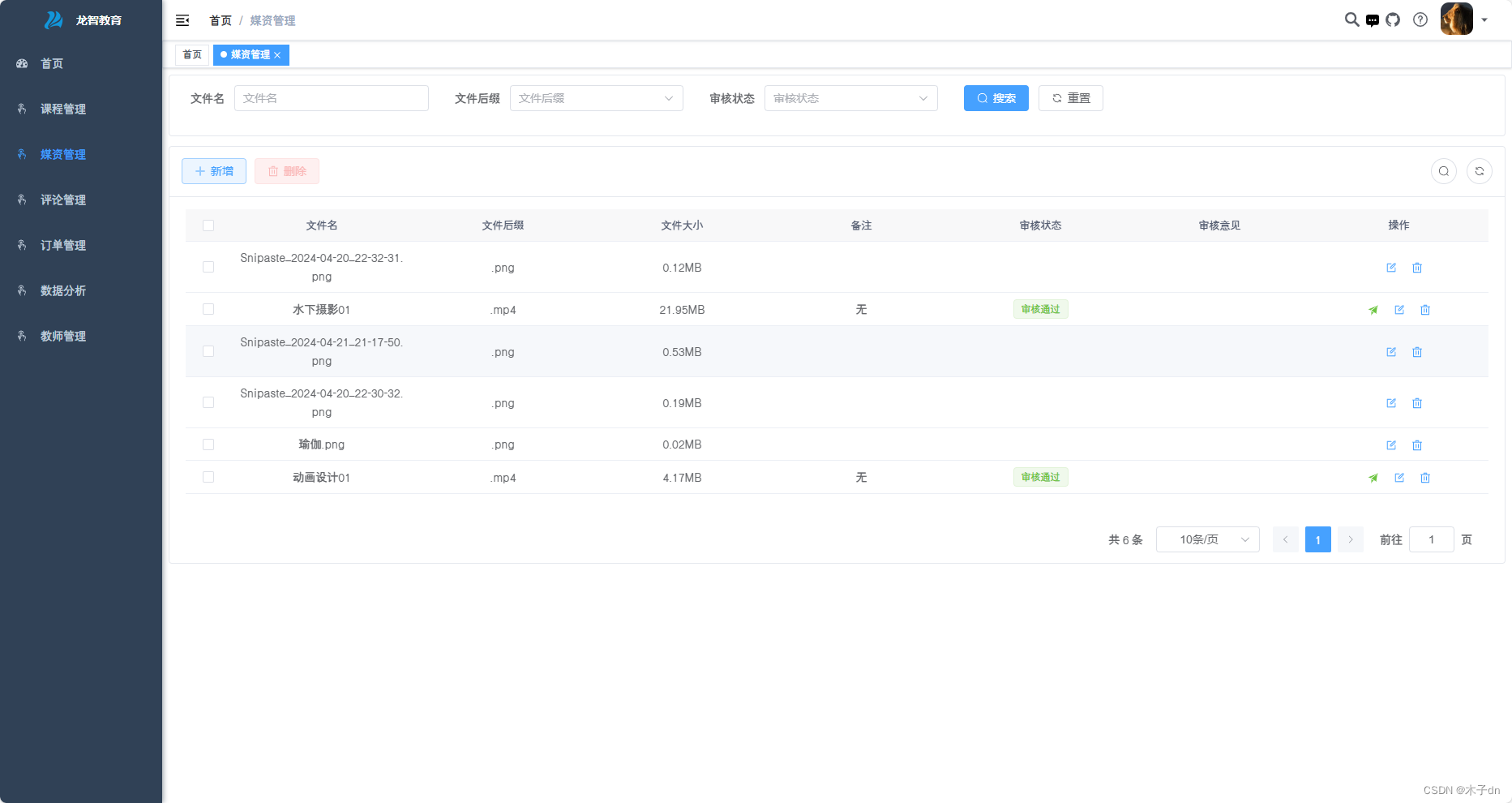Click the 首页 breadcrumb link
The width and height of the screenshot is (1512, 803).
[221, 20]
